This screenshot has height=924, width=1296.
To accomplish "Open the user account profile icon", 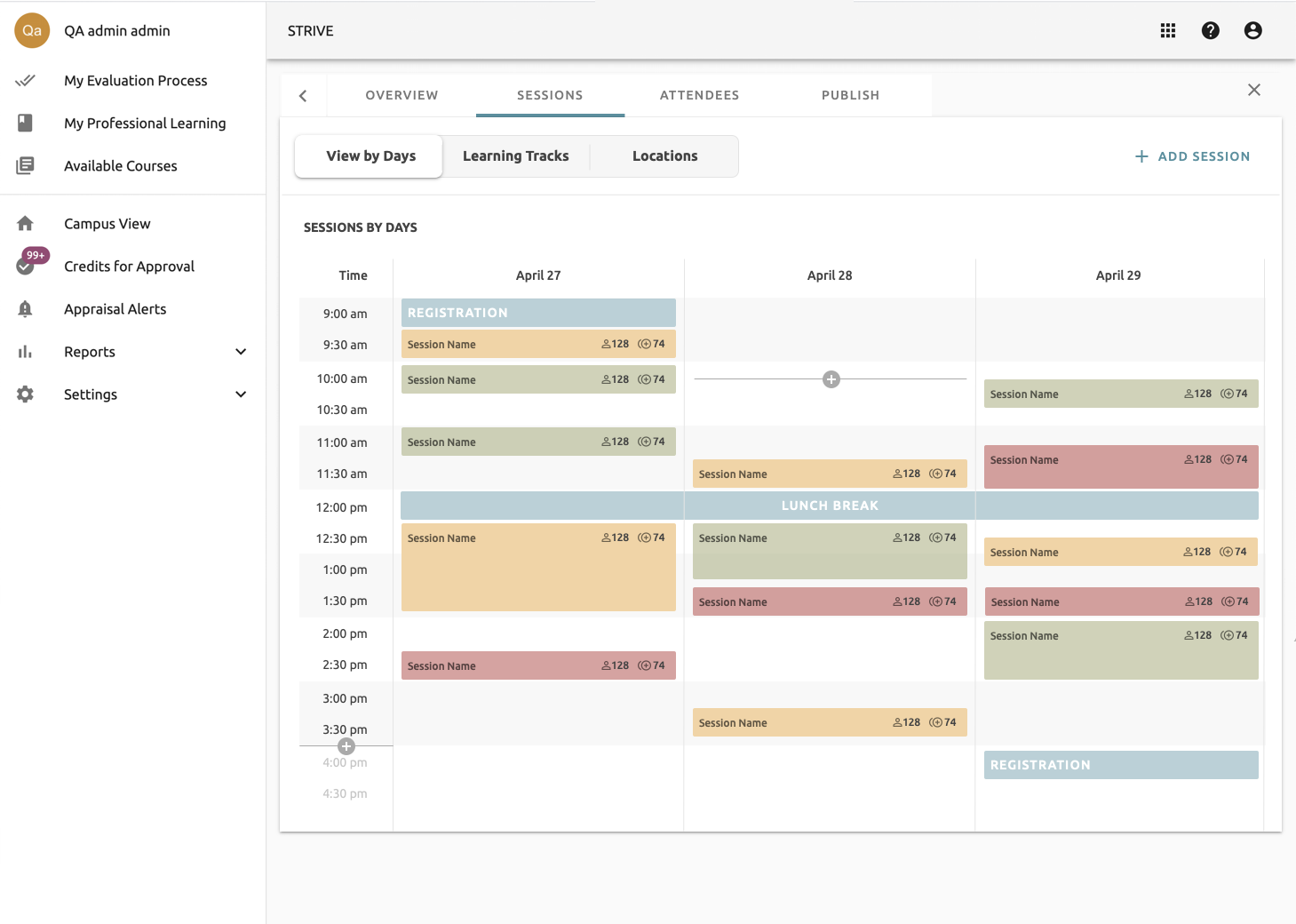I will tap(1252, 31).
